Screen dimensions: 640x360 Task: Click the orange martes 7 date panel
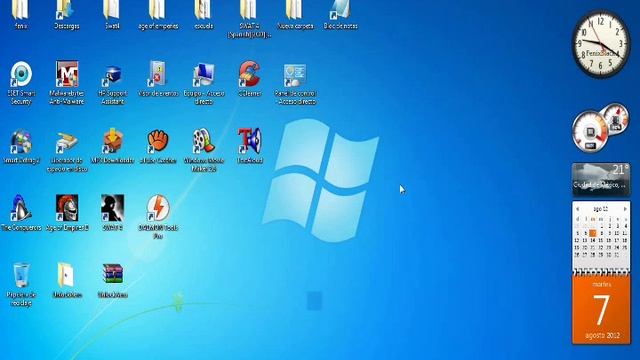tap(601, 310)
